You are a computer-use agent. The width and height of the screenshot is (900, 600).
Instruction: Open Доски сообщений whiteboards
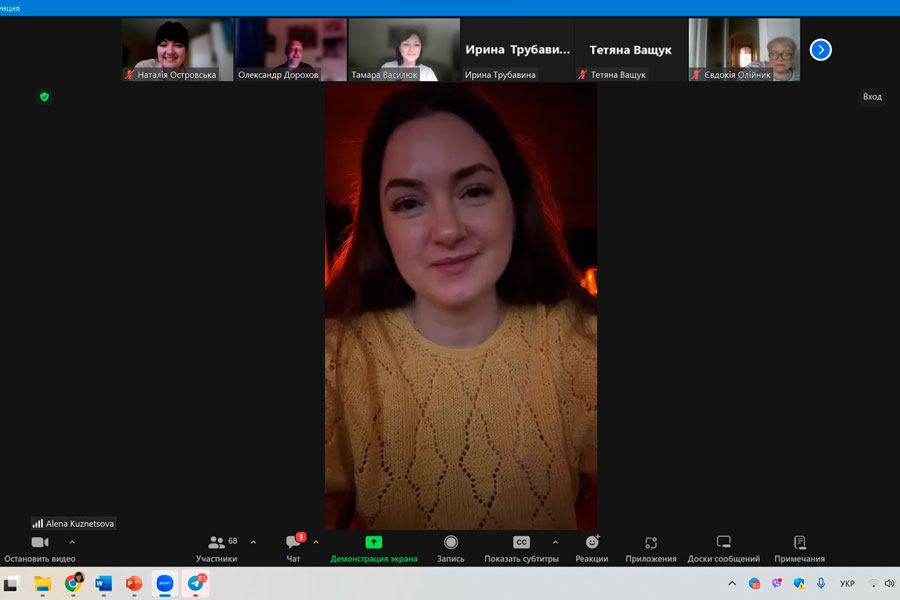tap(723, 549)
